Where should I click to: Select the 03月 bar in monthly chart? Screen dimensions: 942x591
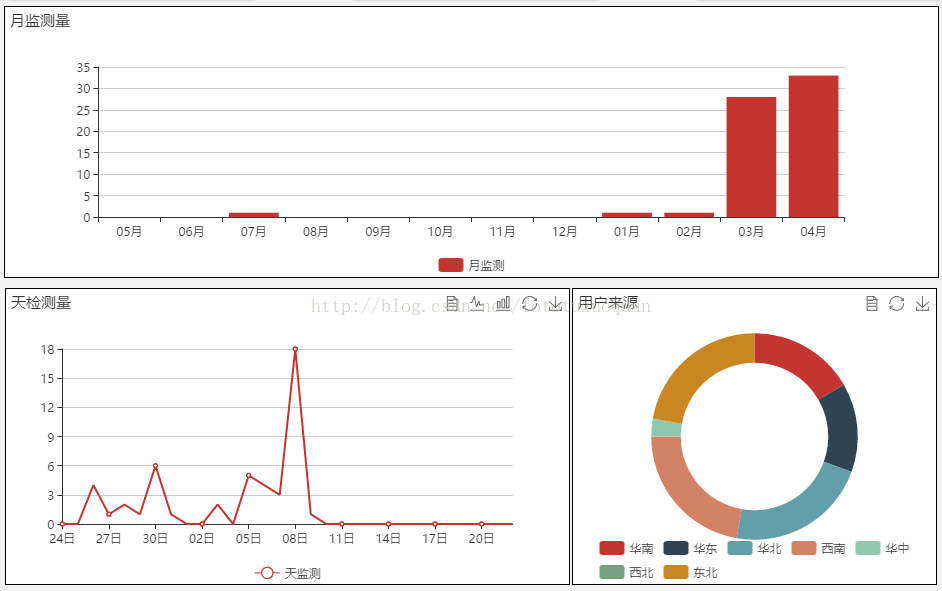tap(751, 157)
